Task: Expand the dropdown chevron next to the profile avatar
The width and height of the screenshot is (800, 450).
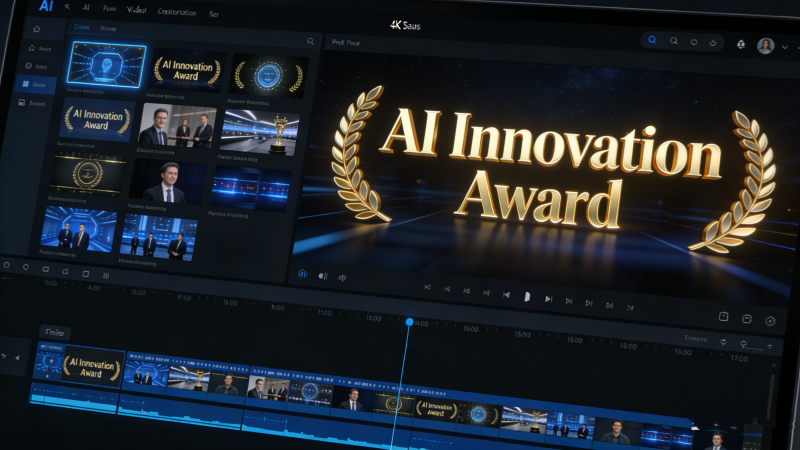Action: pos(785,46)
